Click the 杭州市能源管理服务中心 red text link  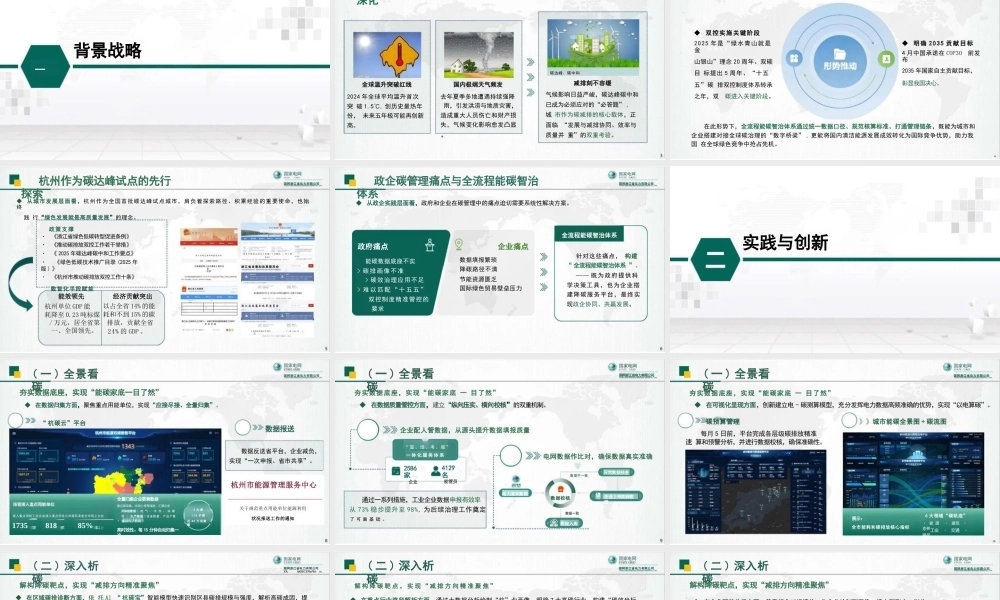click(274, 486)
